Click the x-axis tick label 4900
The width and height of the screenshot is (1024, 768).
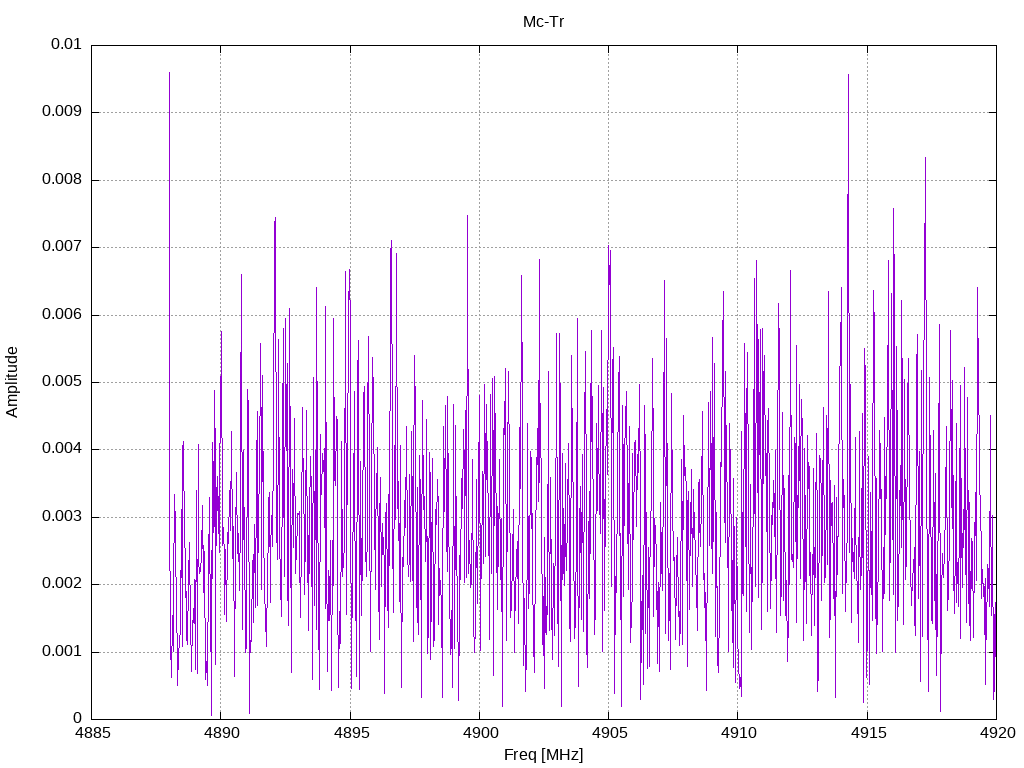[x=480, y=733]
